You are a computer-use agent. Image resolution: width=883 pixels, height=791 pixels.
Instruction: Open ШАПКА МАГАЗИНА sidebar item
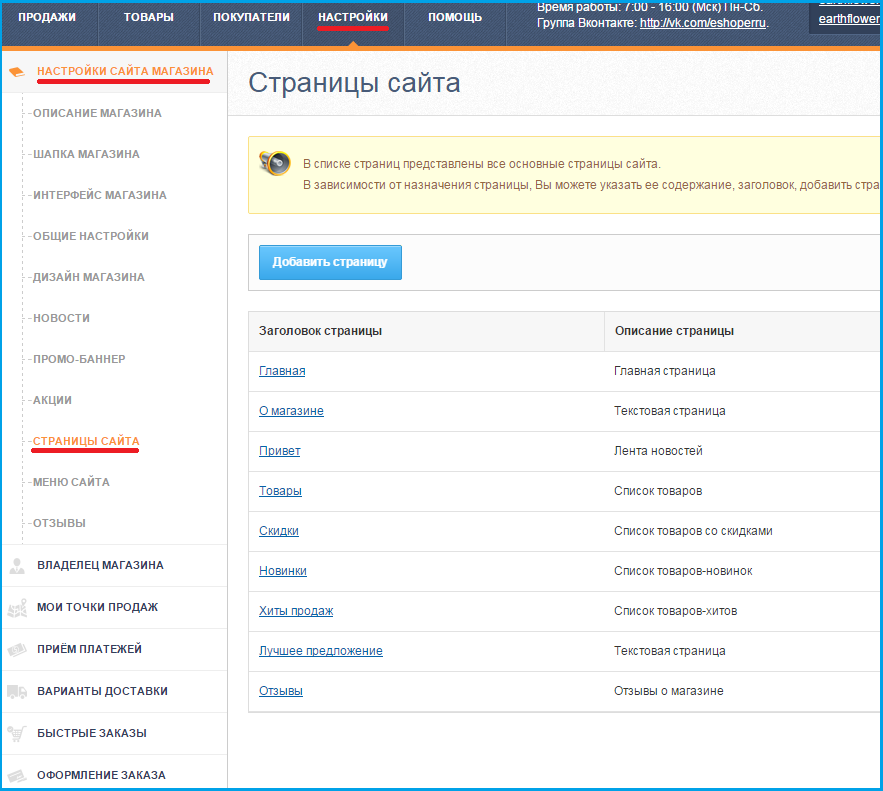tap(86, 154)
